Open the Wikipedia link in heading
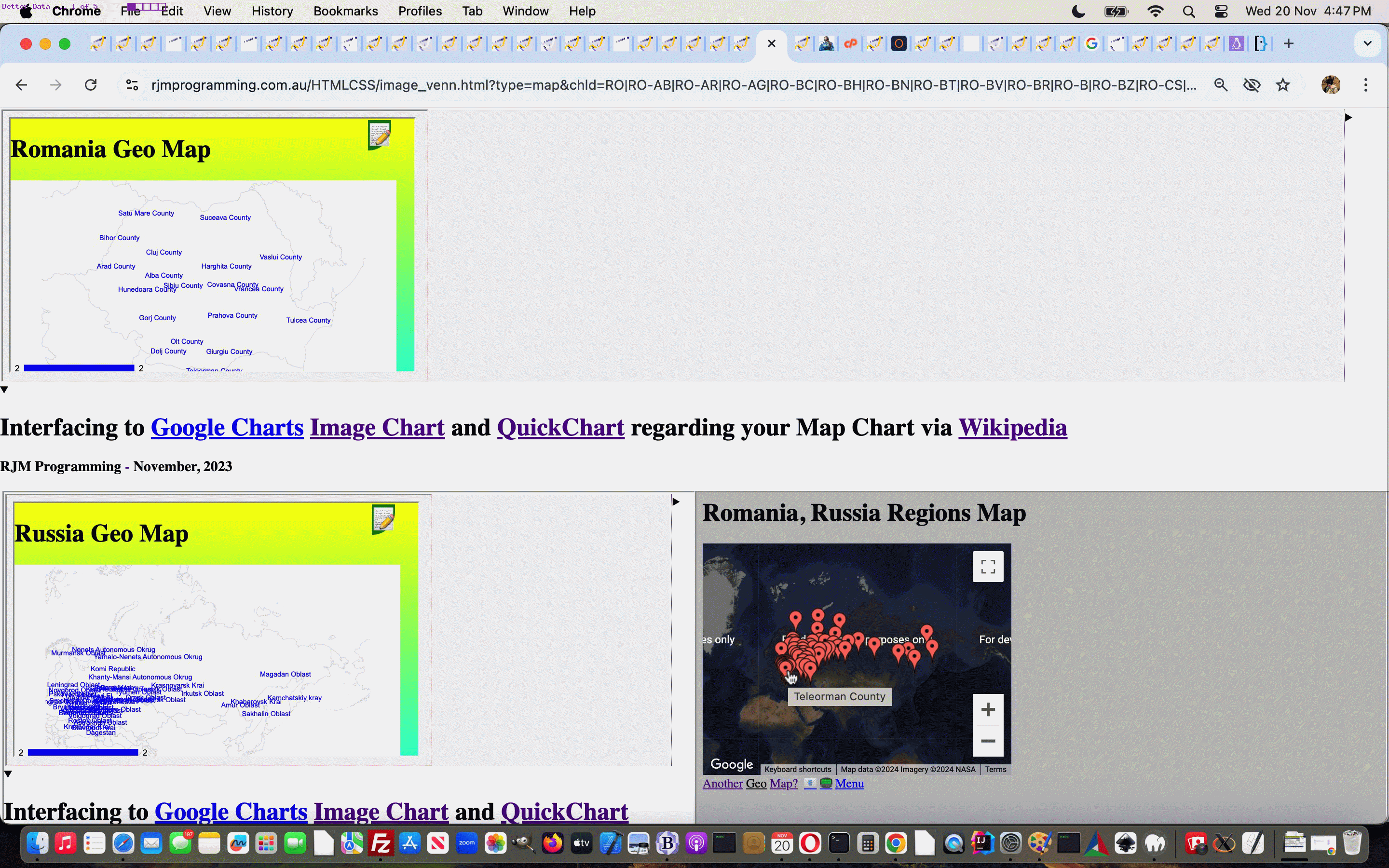This screenshot has height=868, width=1389. point(1012,428)
